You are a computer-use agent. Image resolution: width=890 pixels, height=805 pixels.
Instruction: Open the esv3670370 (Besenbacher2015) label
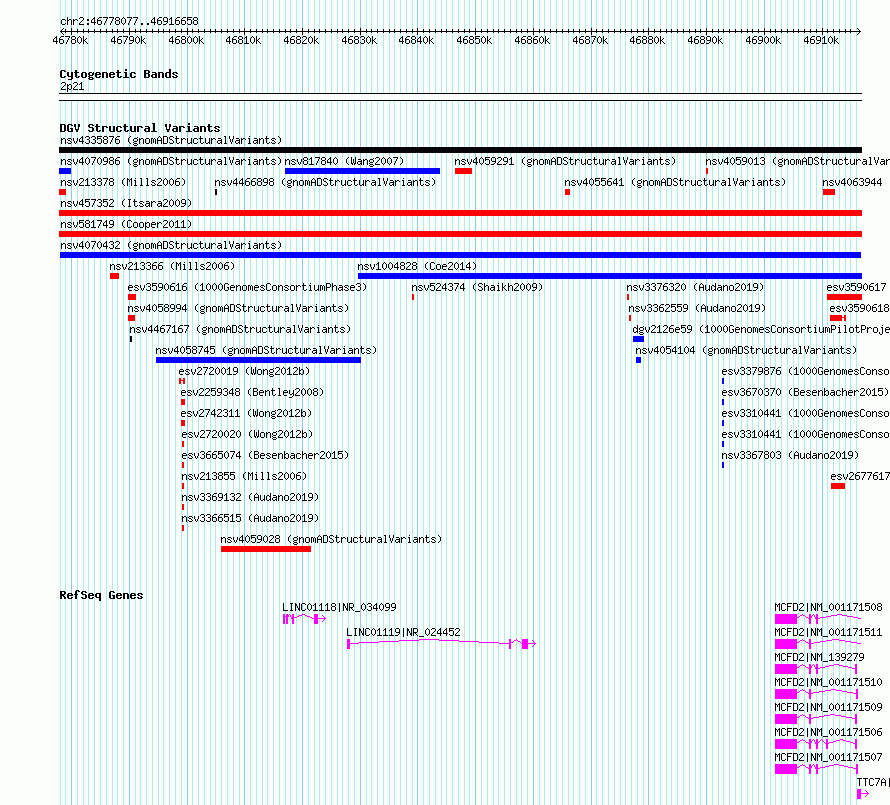tap(805, 392)
